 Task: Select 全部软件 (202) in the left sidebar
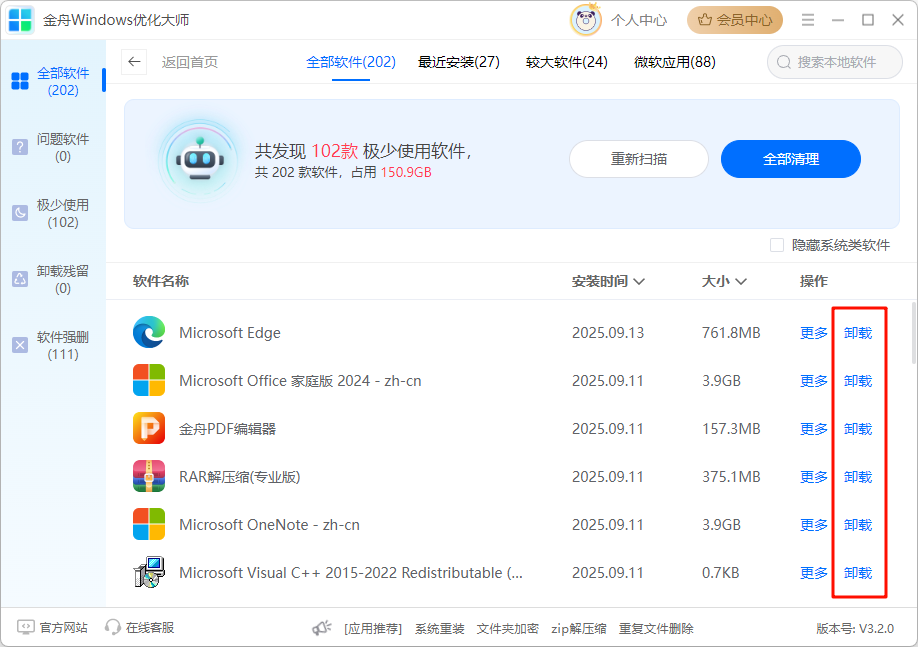pos(52,81)
